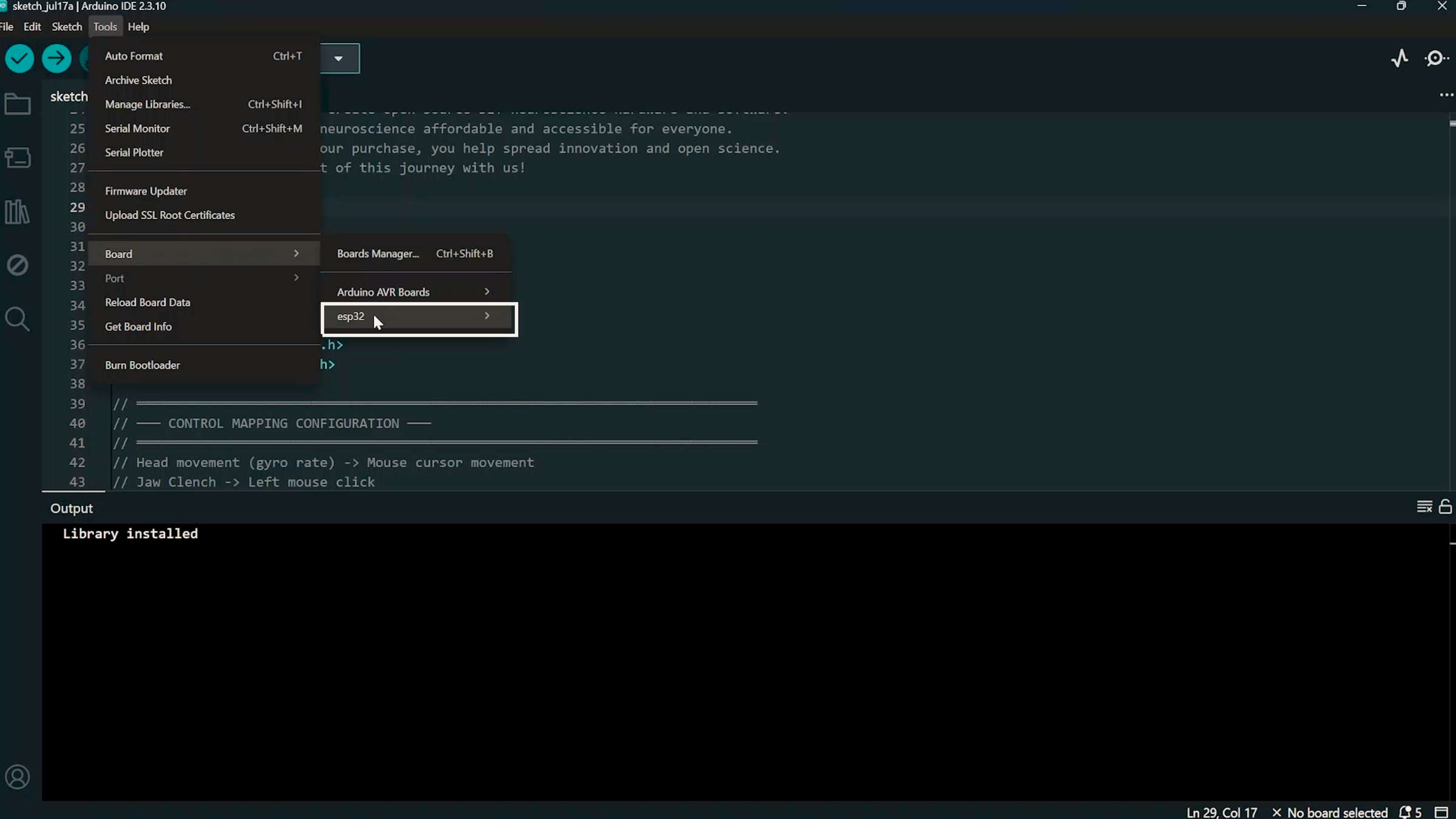Choose Archive Sketch menu entry
1456x819 pixels.
[204, 80]
